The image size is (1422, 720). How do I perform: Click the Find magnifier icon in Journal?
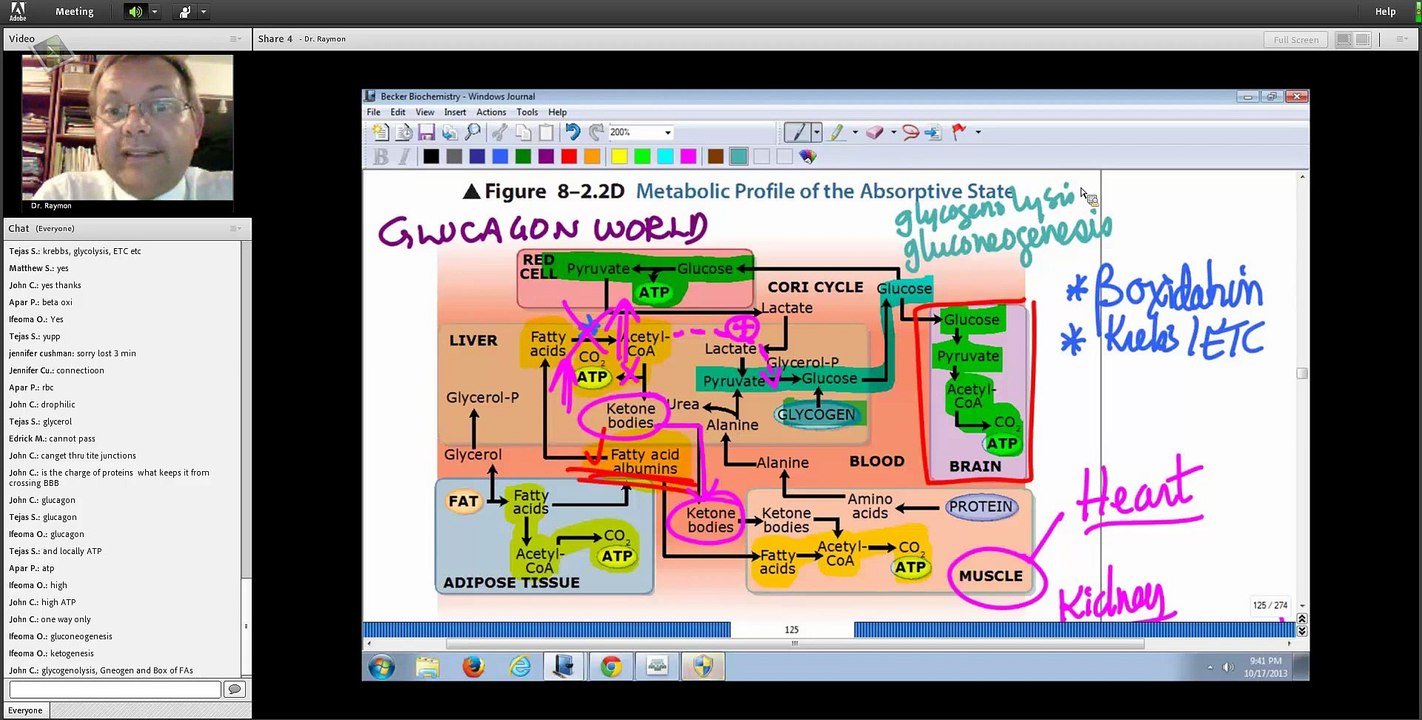(x=473, y=132)
